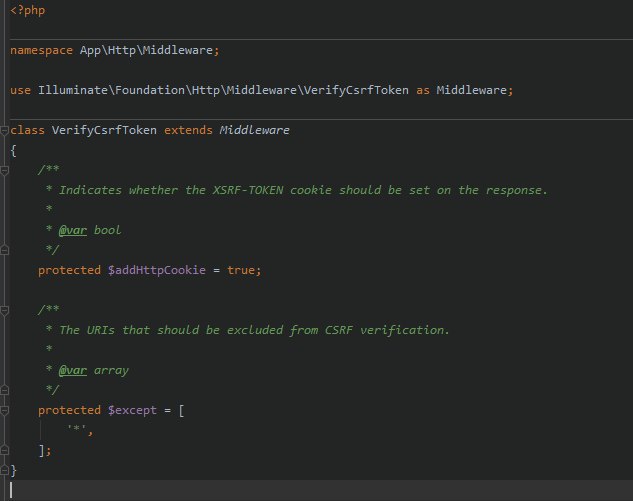The width and height of the screenshot is (633, 501).
Task: Click fold end marker at class closing brace
Action: (x=4, y=470)
